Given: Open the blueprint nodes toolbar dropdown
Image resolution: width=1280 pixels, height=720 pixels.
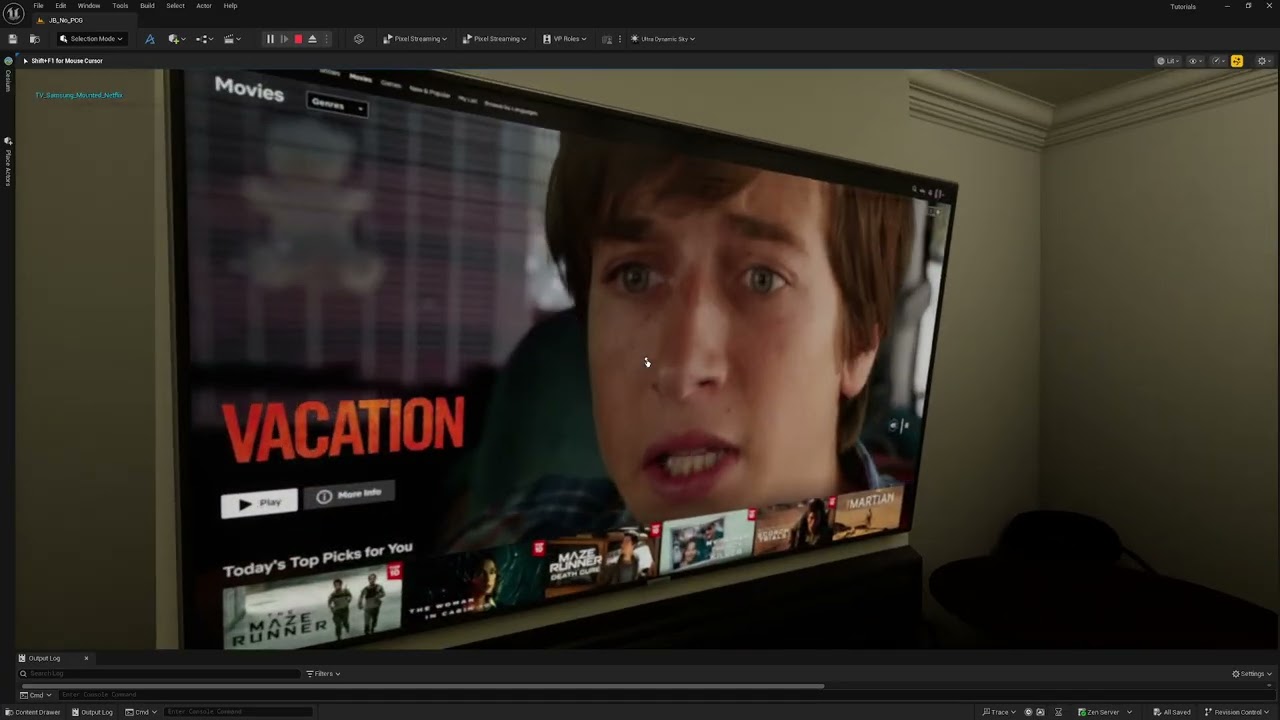Looking at the screenshot, I should [204, 39].
